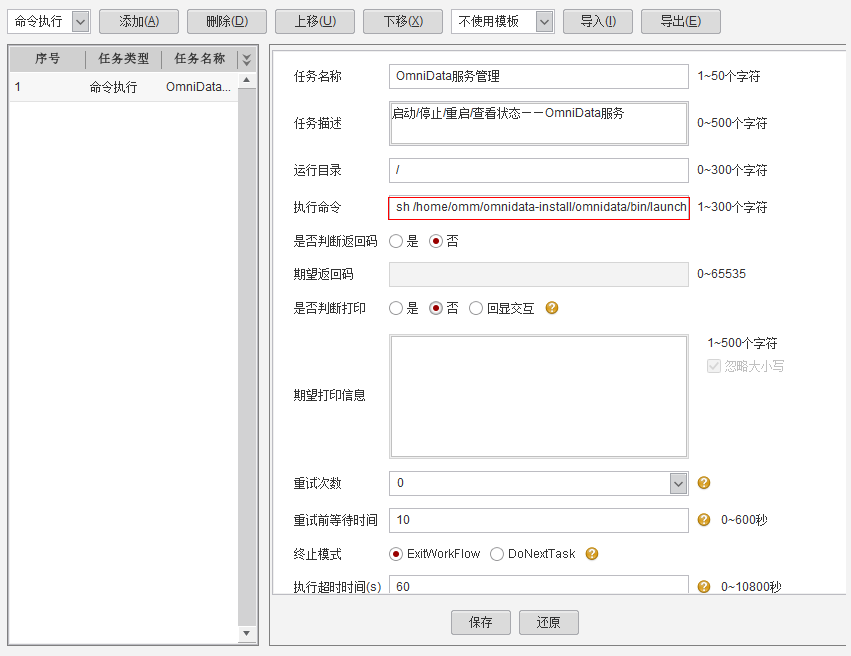
Task: Focus the 执行命令 input field
Action: pyautogui.click(x=539, y=207)
